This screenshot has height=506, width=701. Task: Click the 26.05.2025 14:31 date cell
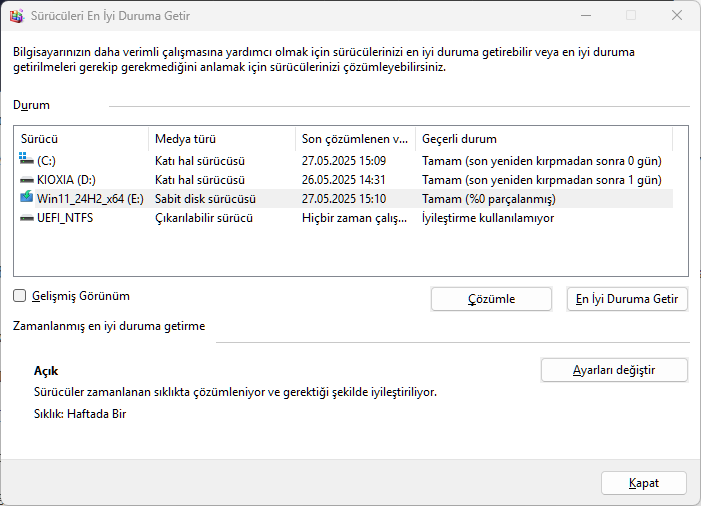[x=343, y=180]
